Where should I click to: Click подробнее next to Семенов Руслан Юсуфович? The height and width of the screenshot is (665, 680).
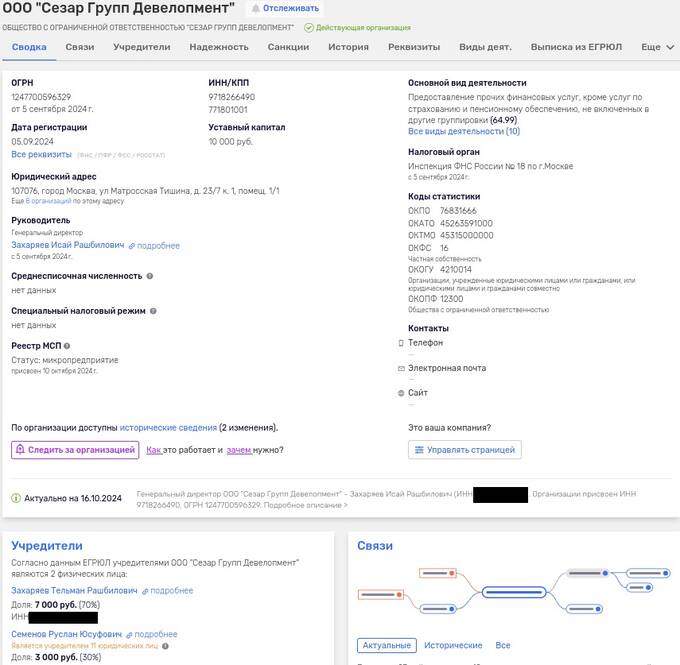(x=156, y=635)
